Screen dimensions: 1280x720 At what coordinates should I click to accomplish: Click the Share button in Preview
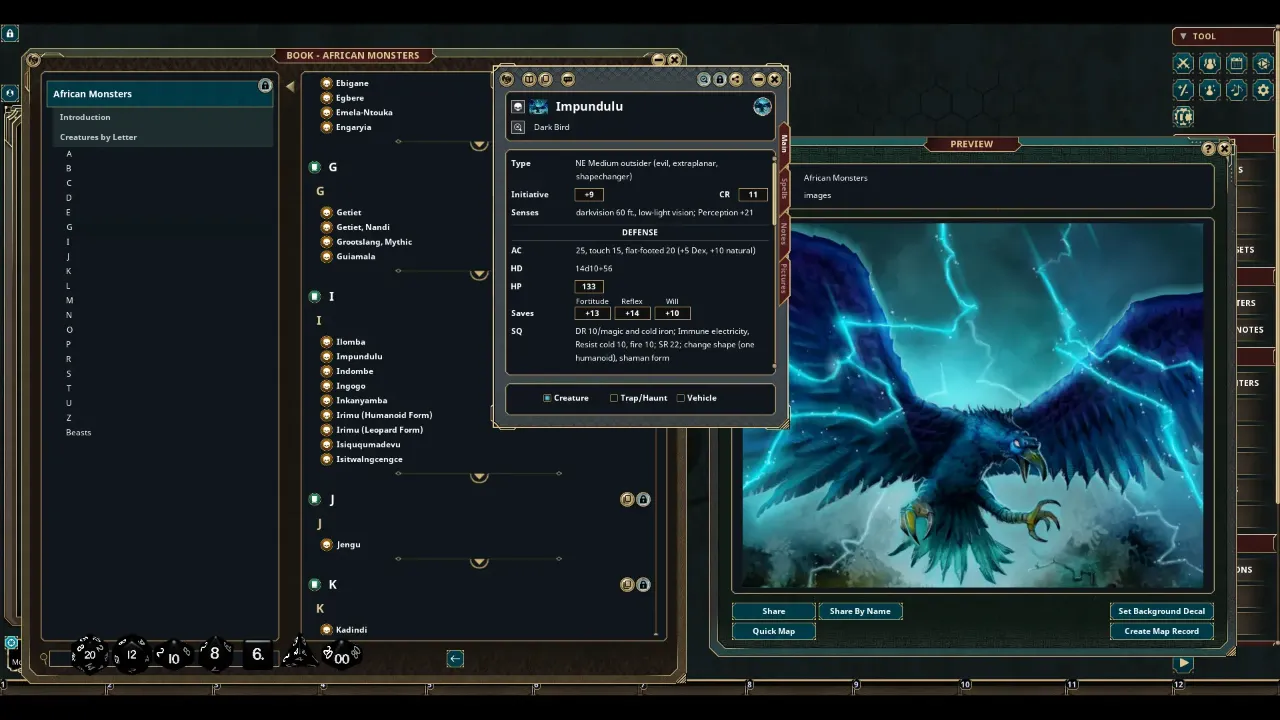tap(774, 611)
